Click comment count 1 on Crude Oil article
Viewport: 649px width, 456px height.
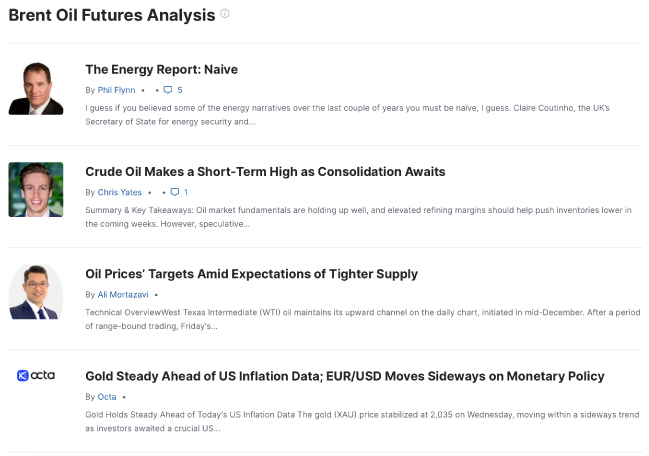tap(186, 192)
